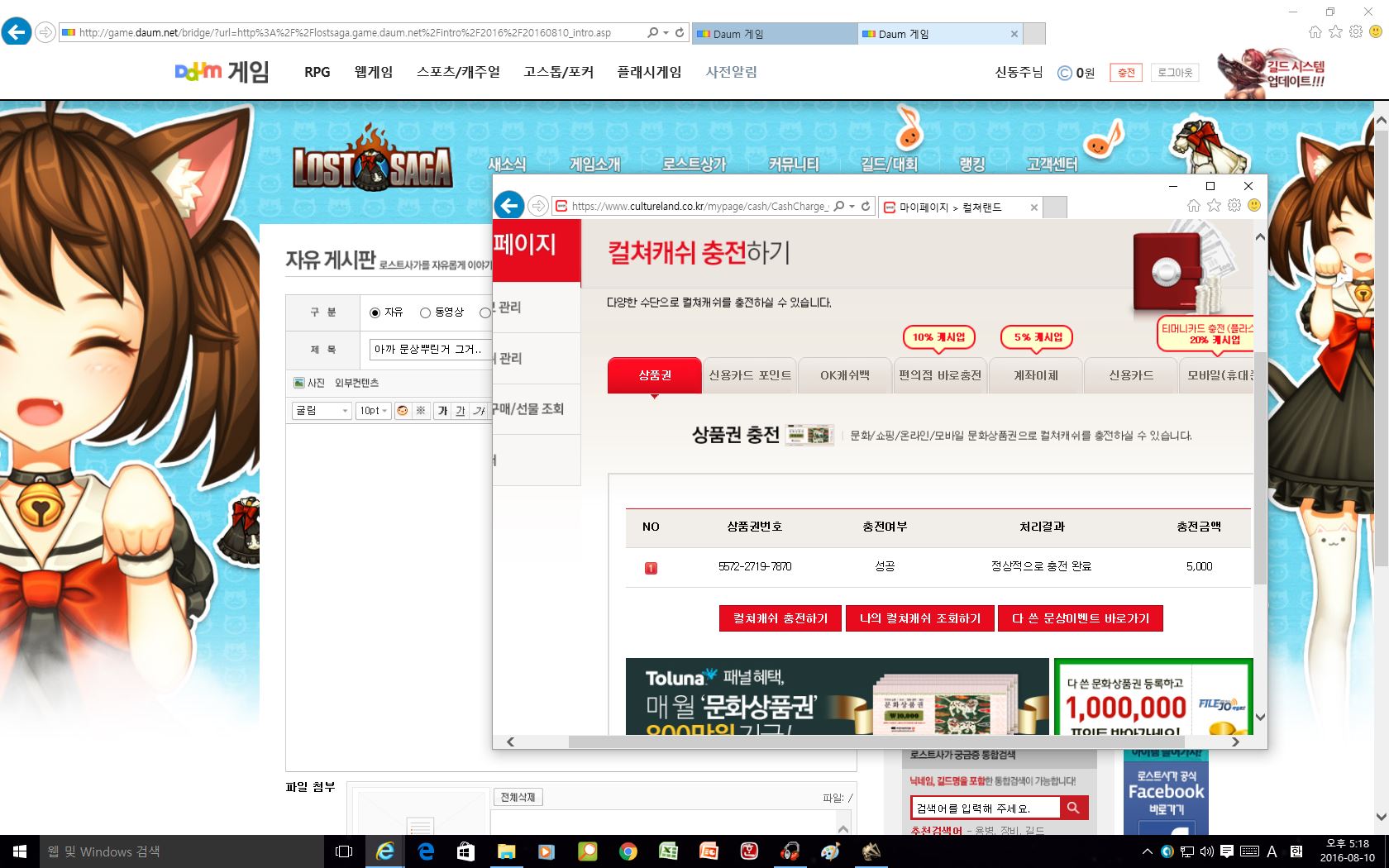Open settings gear in Cultureland popup window

(x=1234, y=205)
